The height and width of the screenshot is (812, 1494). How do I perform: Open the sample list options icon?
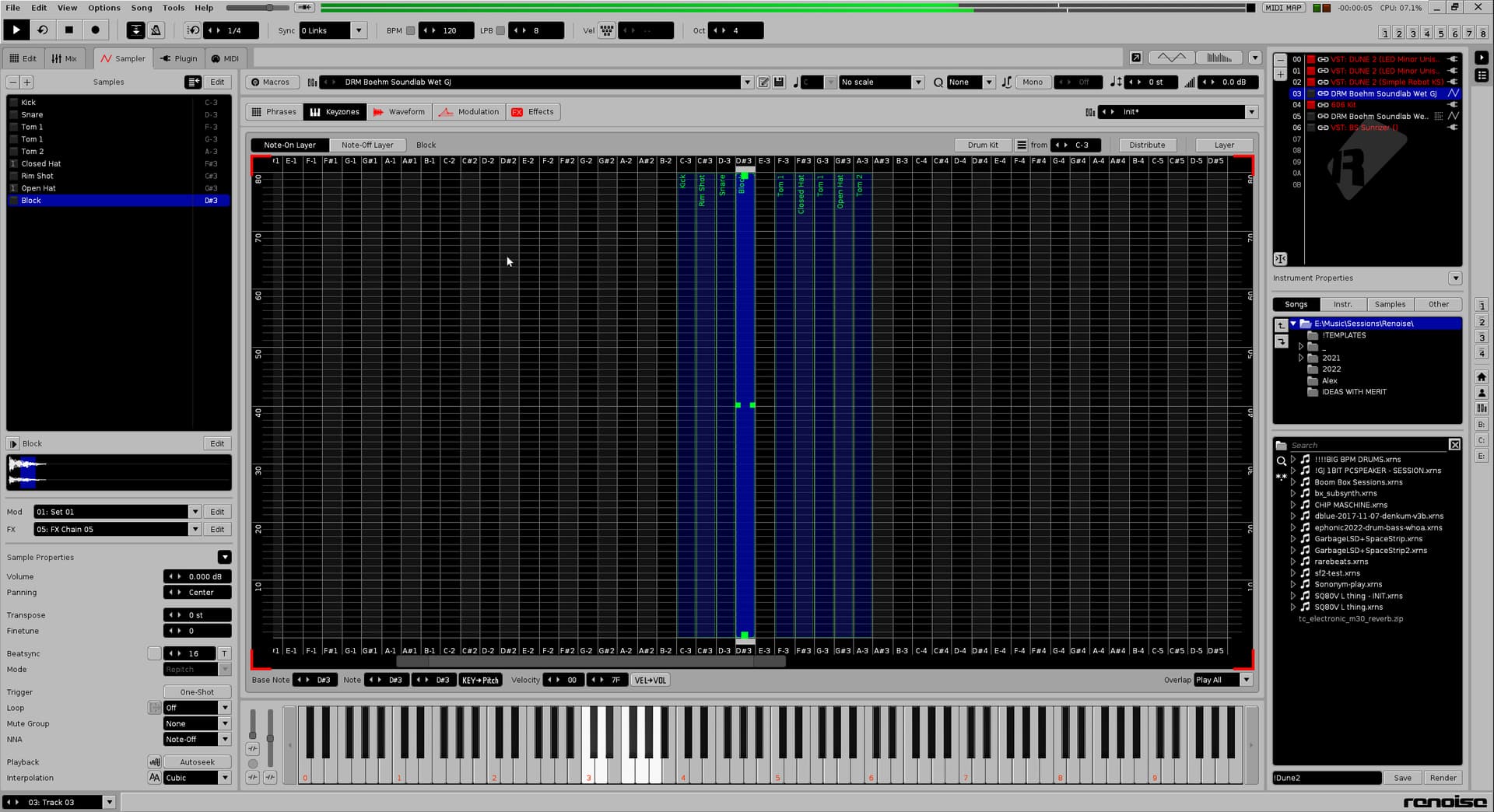coord(193,82)
